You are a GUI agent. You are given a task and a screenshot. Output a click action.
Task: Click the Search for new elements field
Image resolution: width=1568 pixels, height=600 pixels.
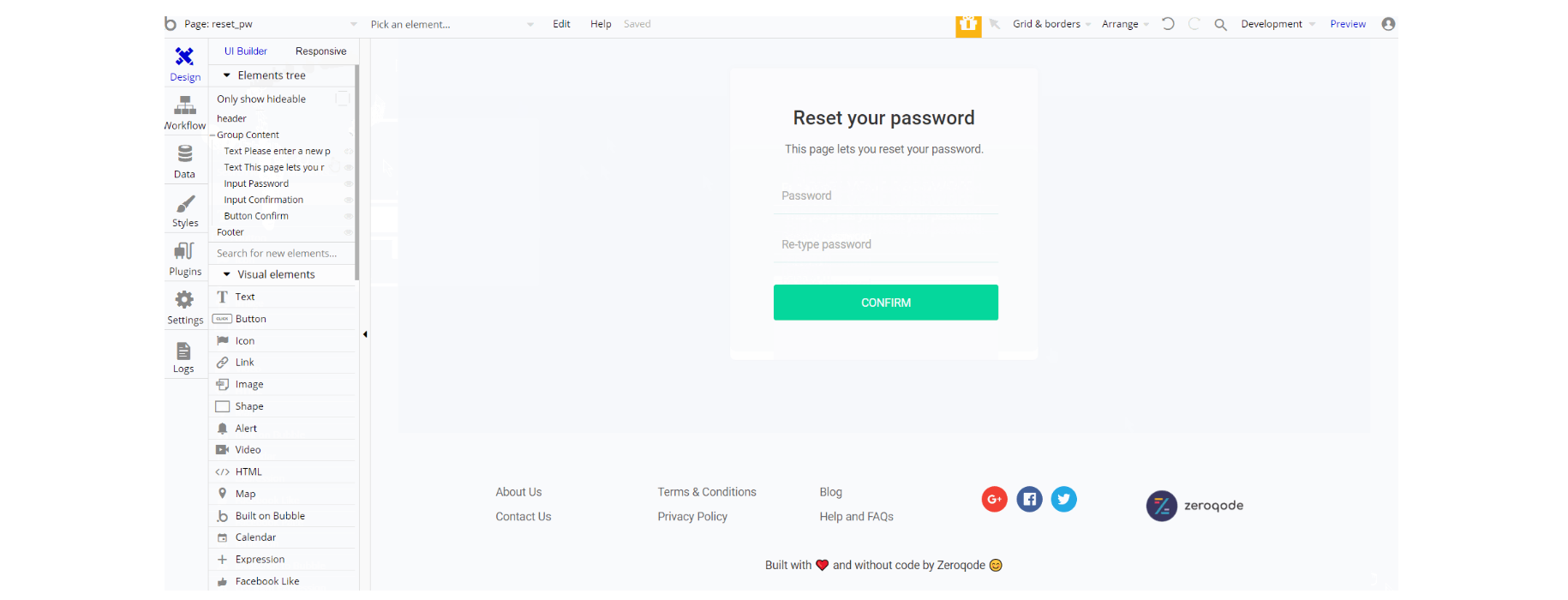[281, 253]
